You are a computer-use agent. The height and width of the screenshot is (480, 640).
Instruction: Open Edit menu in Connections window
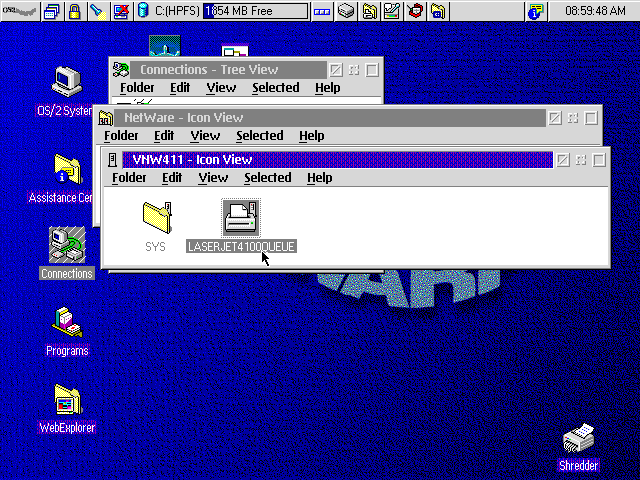point(180,88)
